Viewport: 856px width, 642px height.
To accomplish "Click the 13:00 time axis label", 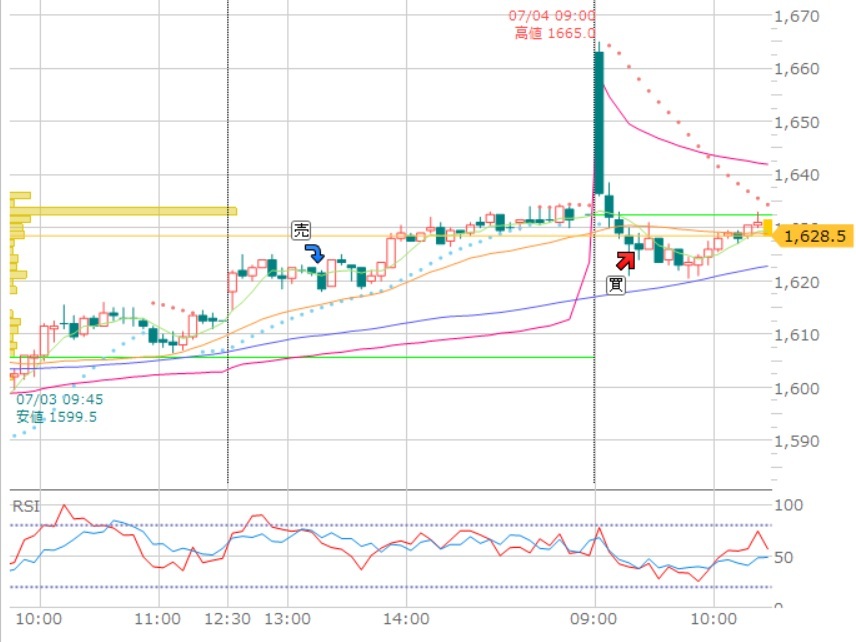I will pyautogui.click(x=288, y=619).
